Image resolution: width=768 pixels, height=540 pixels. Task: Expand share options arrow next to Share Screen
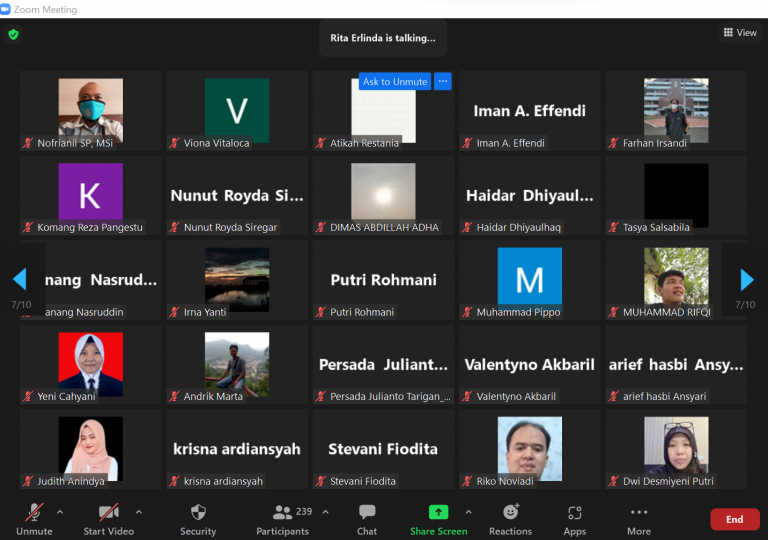(x=469, y=512)
